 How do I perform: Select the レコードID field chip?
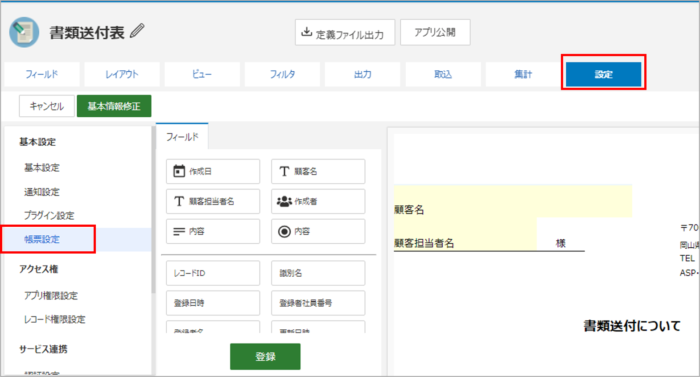tap(213, 273)
